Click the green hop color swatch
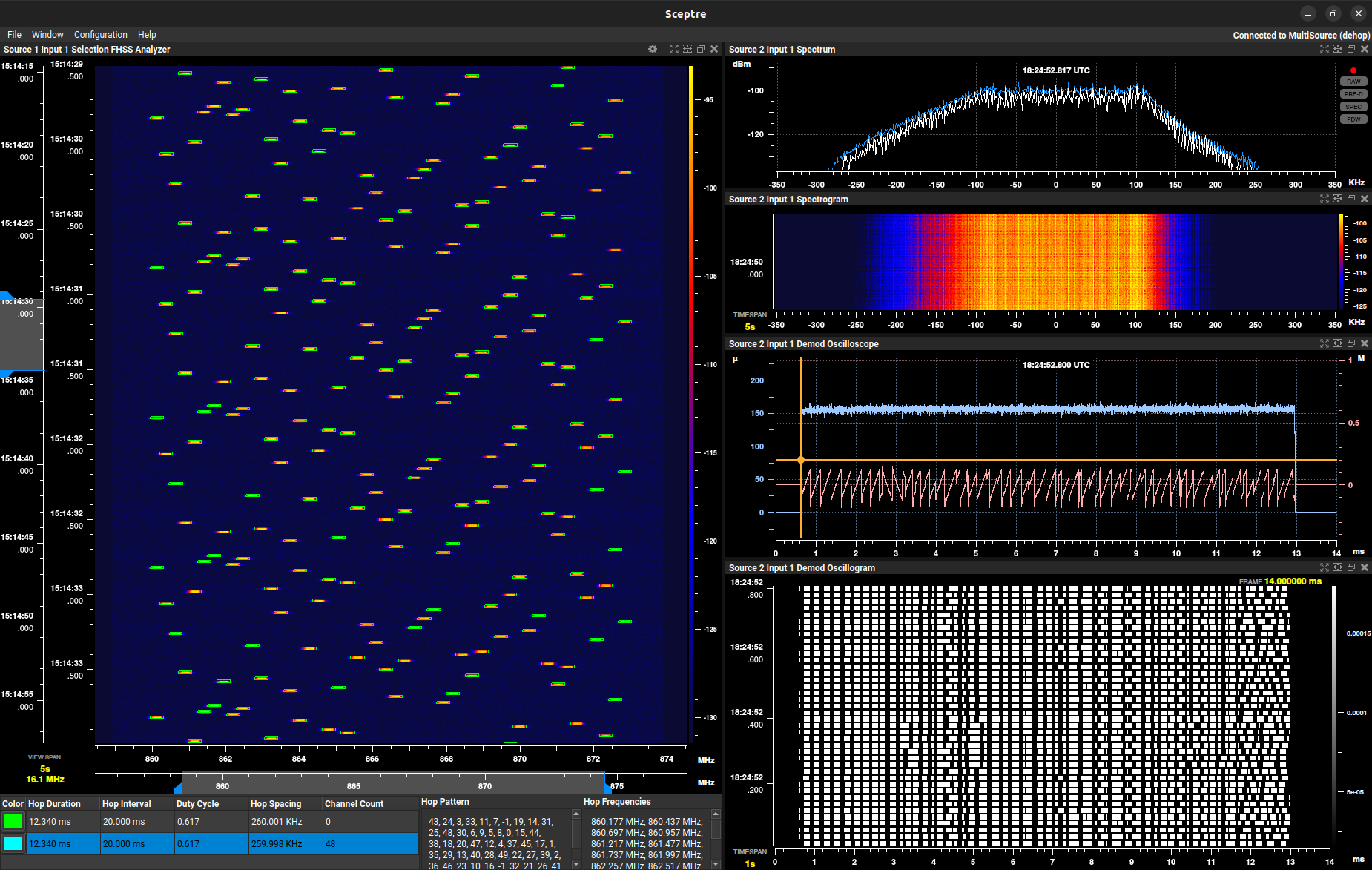This screenshot has width=1372, height=870. 13,821
